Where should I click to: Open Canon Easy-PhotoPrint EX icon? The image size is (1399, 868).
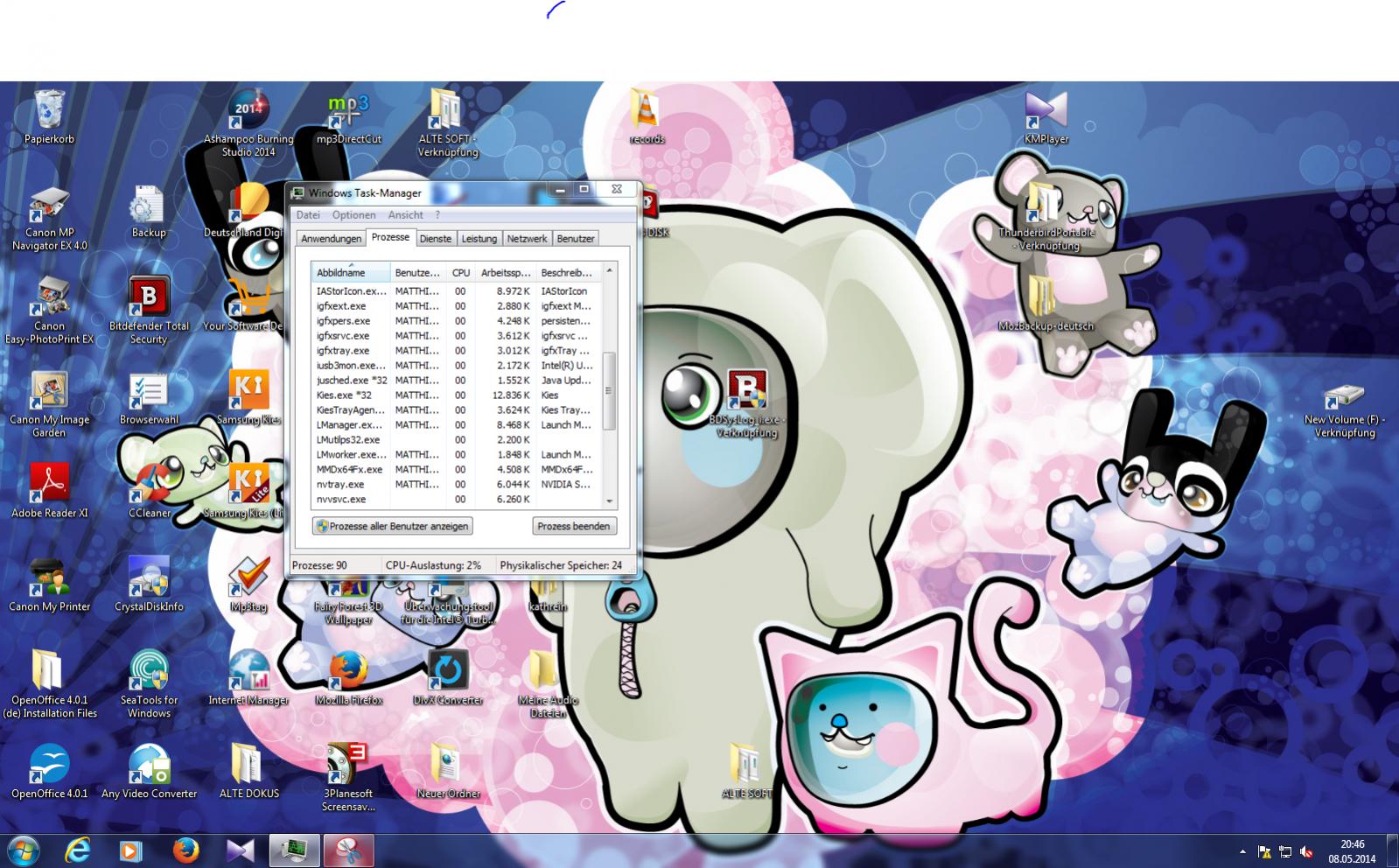click(49, 311)
